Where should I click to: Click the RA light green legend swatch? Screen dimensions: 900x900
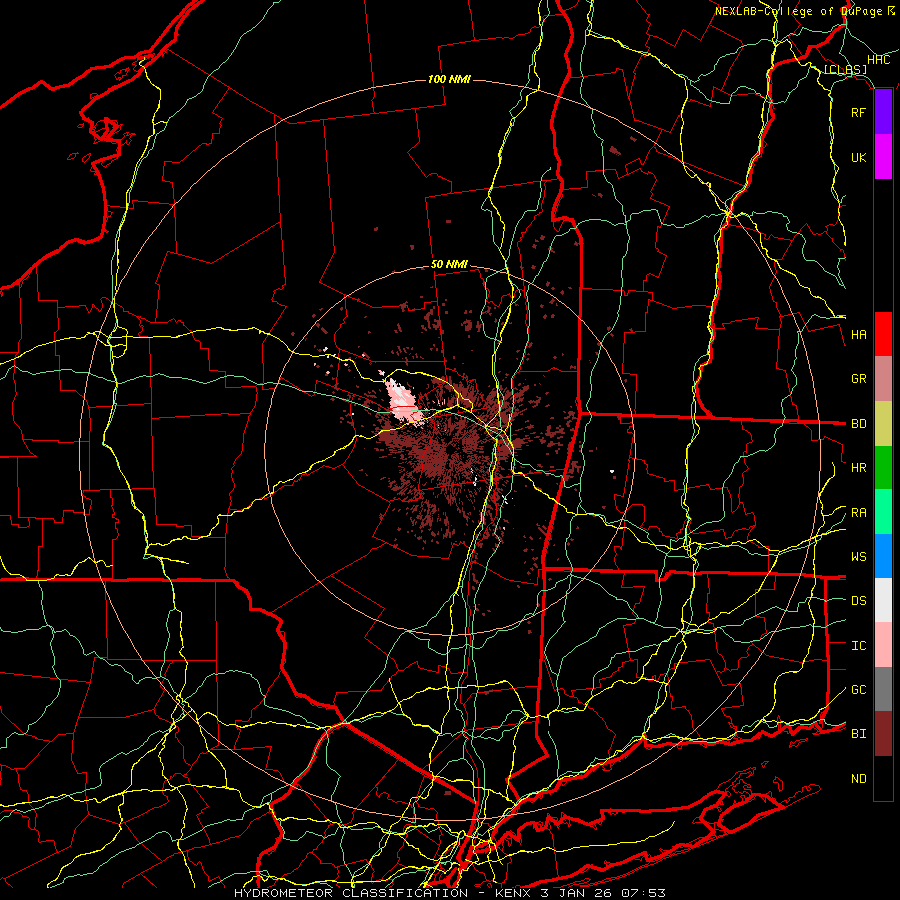point(883,512)
